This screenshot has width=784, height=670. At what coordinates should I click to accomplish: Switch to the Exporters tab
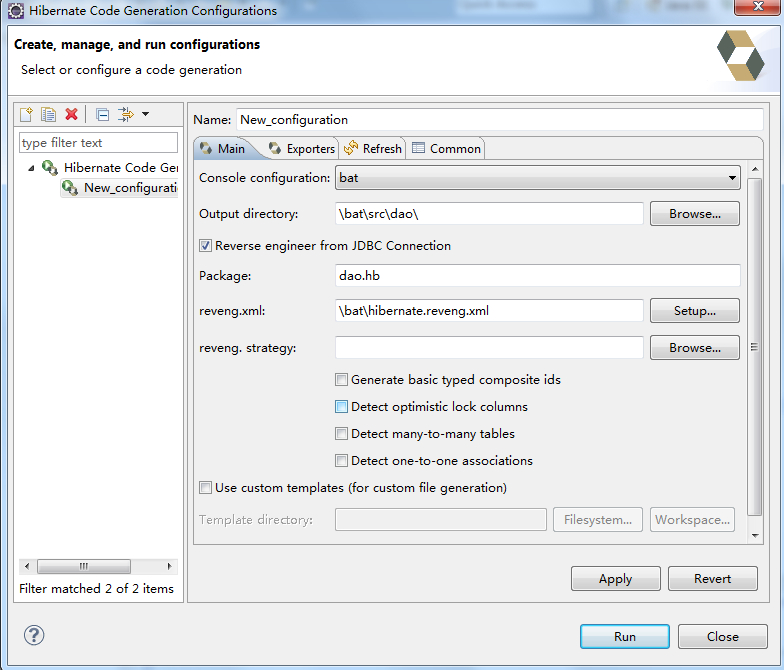302,148
